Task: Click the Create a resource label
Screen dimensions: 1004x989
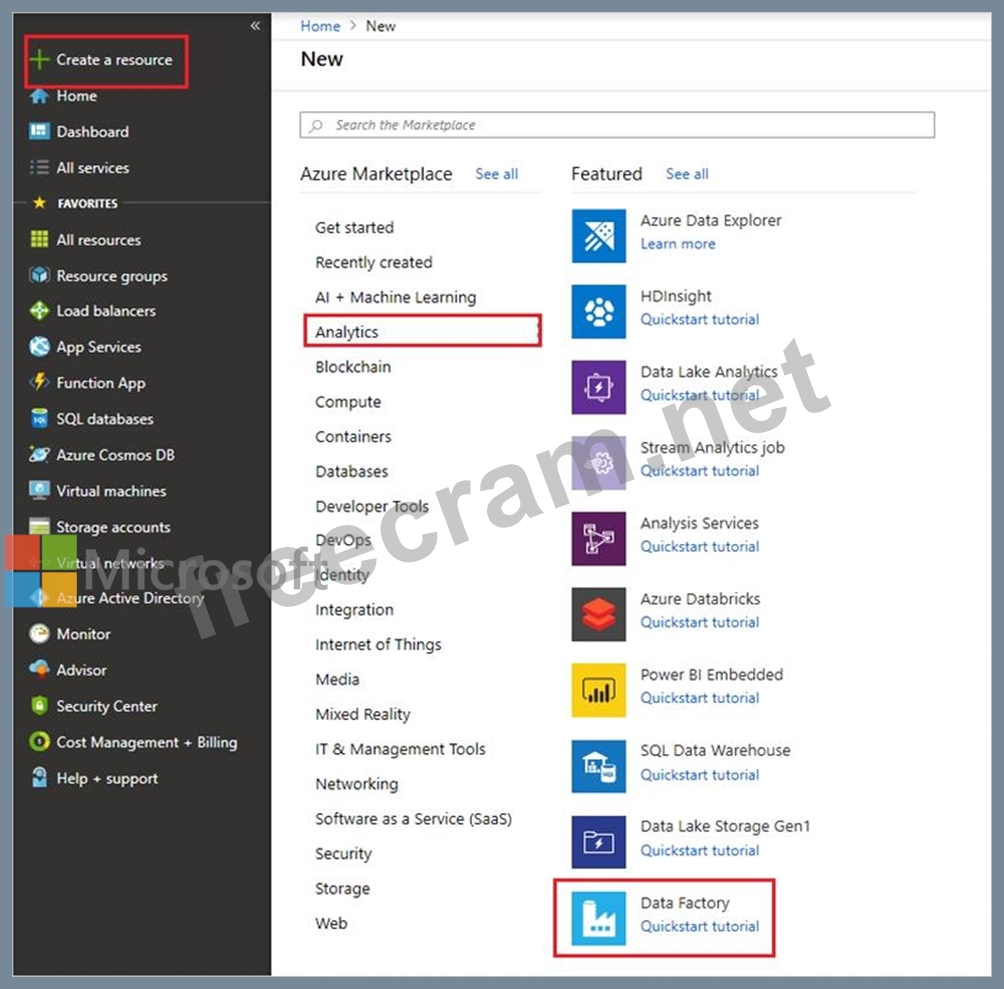Action: point(114,60)
